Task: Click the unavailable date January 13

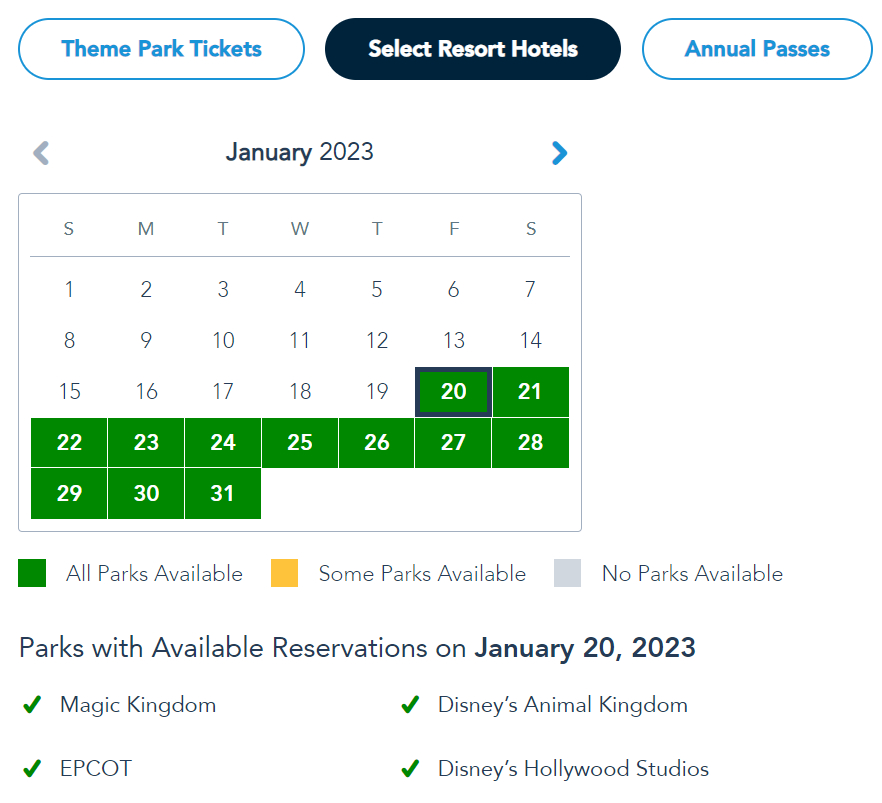Action: (x=453, y=340)
